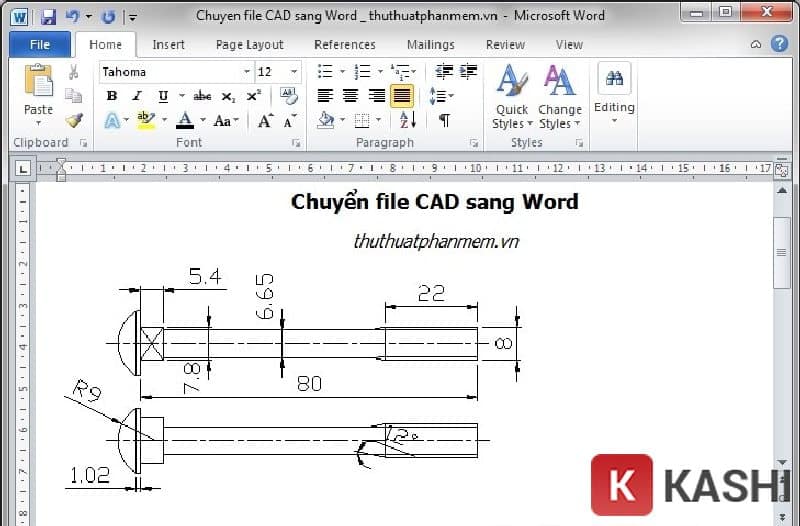This screenshot has height=526, width=800.
Task: Open line and paragraph spacing menu
Action: [x=441, y=96]
